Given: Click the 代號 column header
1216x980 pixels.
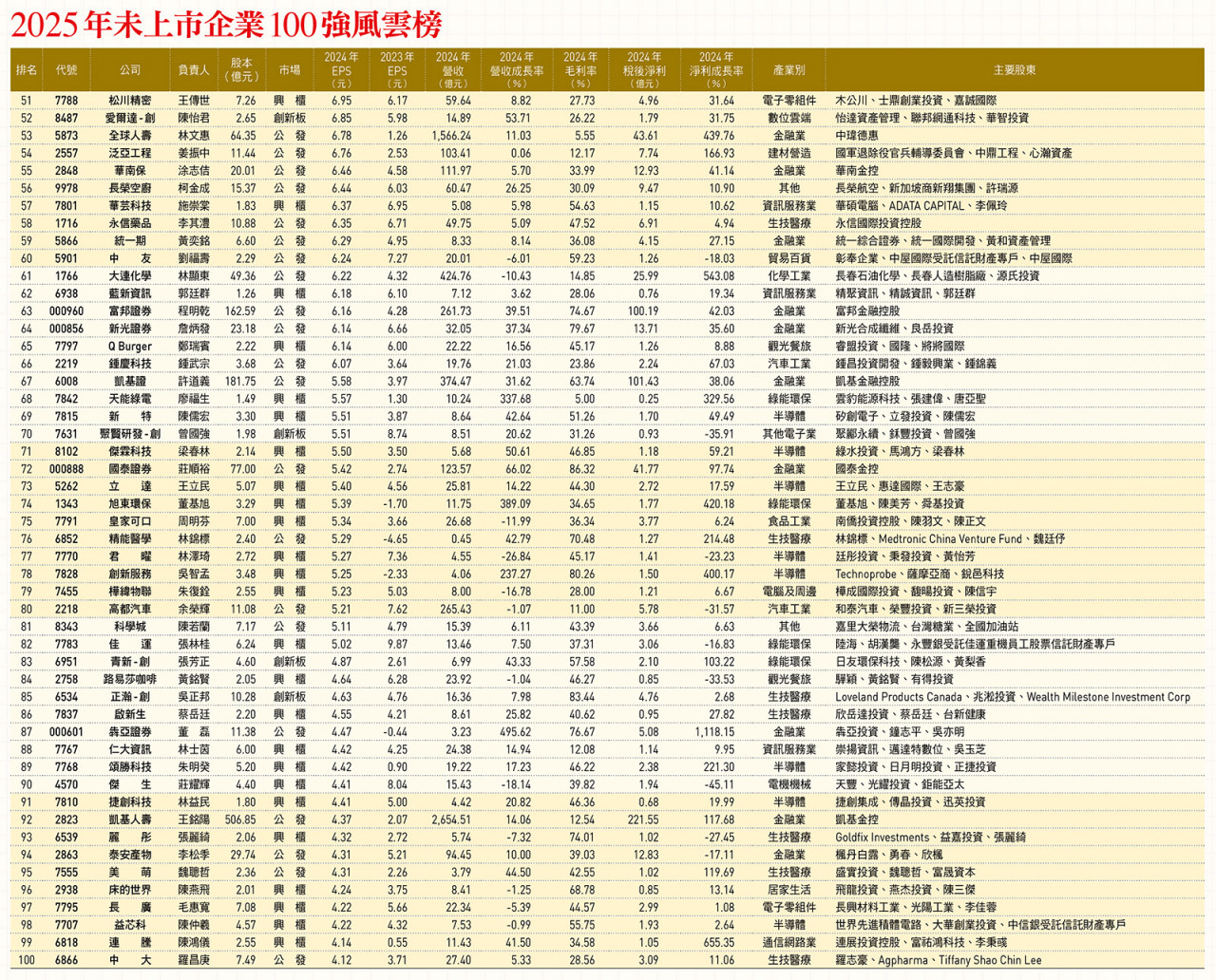Looking at the screenshot, I should pyautogui.click(x=66, y=70).
